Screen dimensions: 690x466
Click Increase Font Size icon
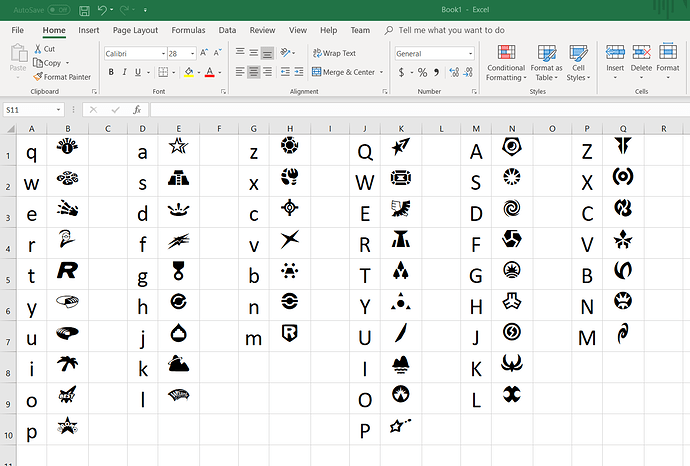[204, 53]
